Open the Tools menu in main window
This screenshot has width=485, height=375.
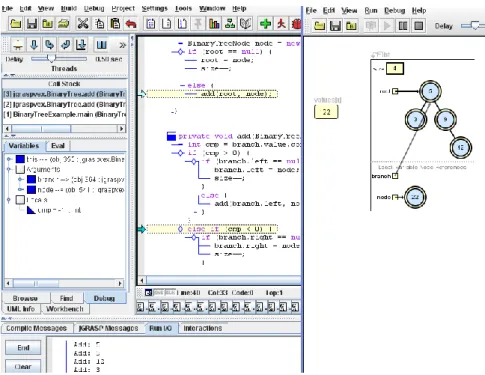(183, 8)
